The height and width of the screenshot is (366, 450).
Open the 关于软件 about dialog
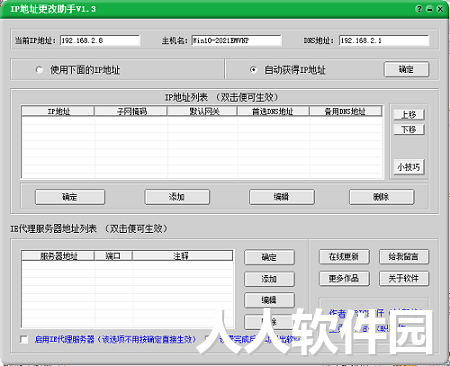tap(404, 278)
